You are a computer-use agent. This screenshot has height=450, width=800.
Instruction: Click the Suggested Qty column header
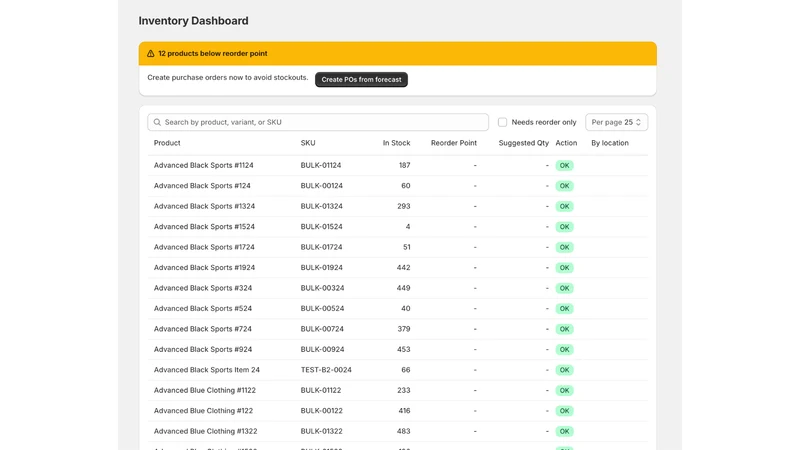523,143
